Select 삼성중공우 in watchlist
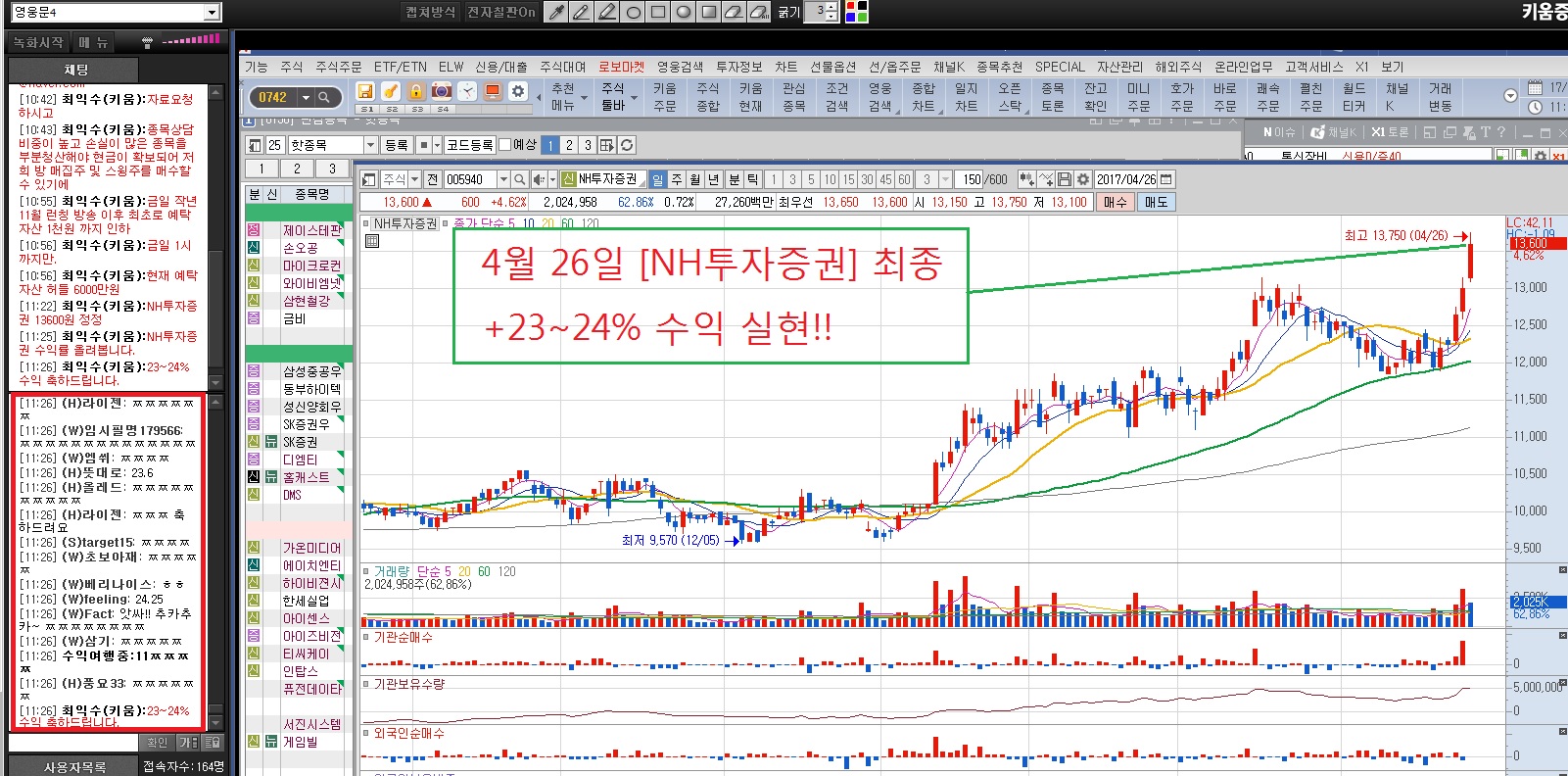1568x776 pixels. [312, 371]
